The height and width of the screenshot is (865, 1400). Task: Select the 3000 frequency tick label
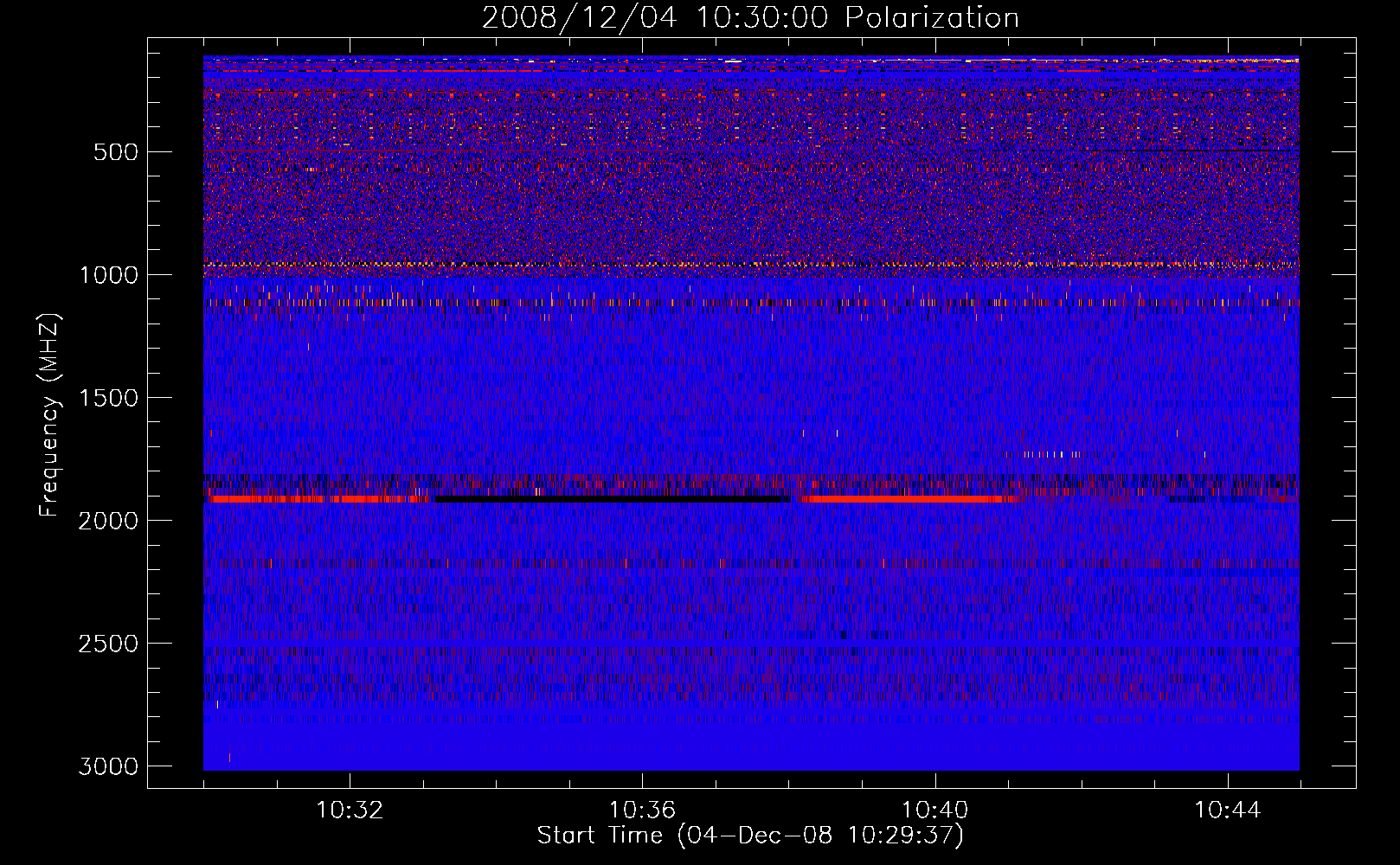[108, 766]
